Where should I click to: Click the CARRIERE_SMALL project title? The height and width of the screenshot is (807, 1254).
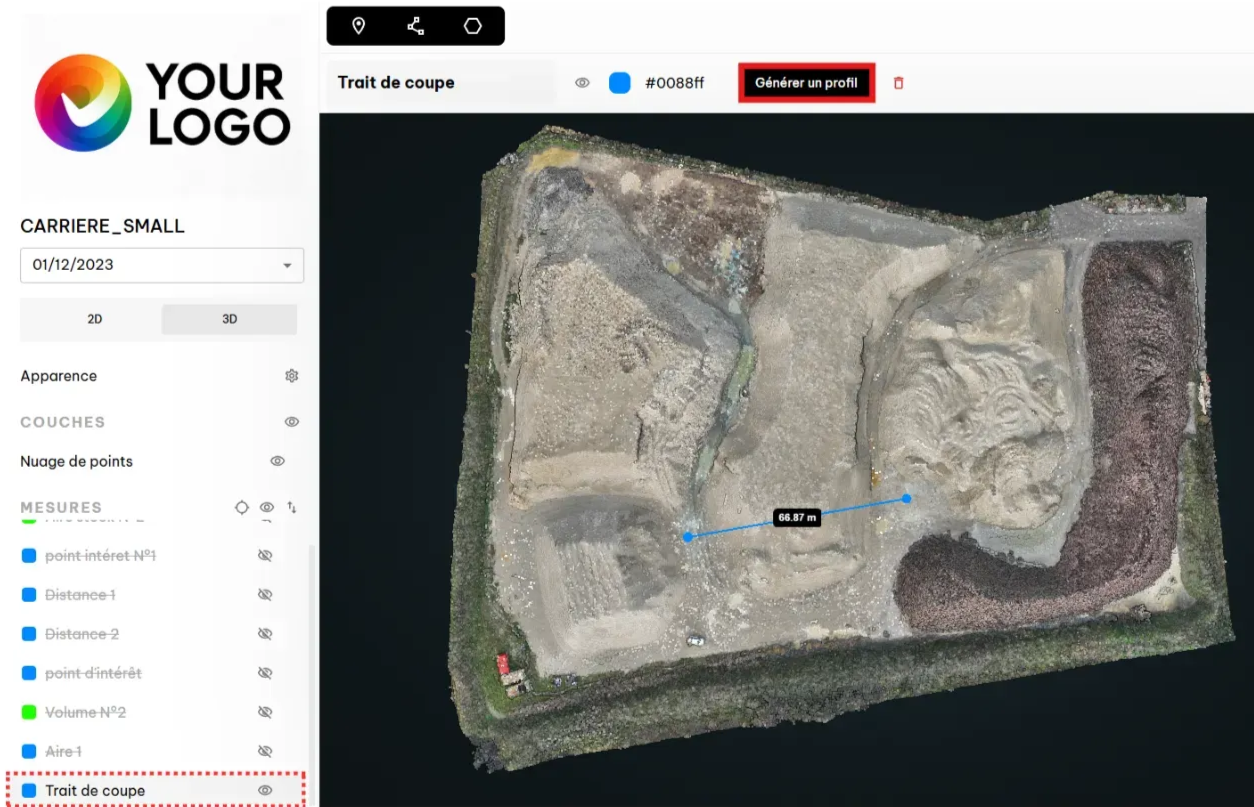(x=102, y=226)
